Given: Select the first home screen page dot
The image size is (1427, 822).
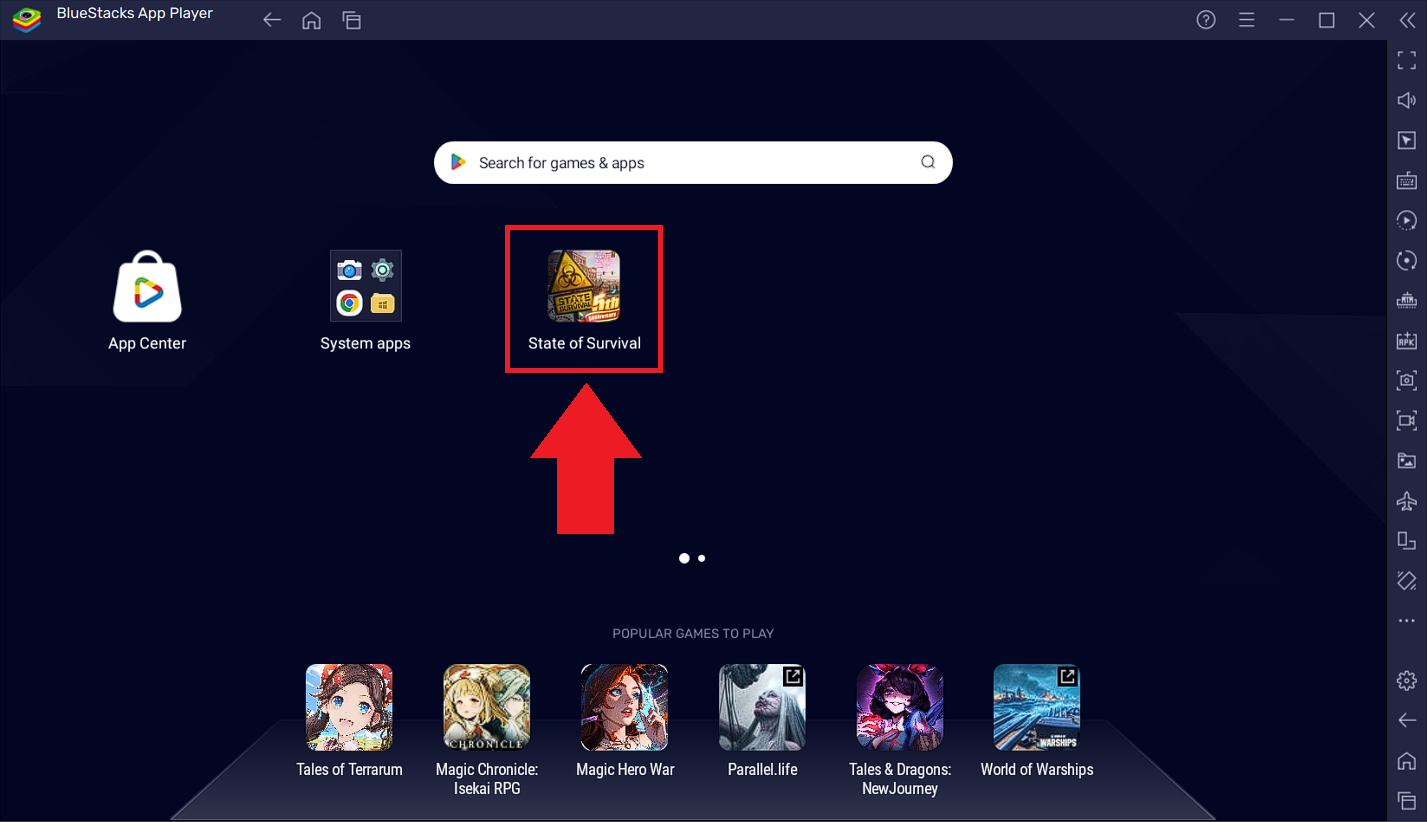Looking at the screenshot, I should pos(684,558).
